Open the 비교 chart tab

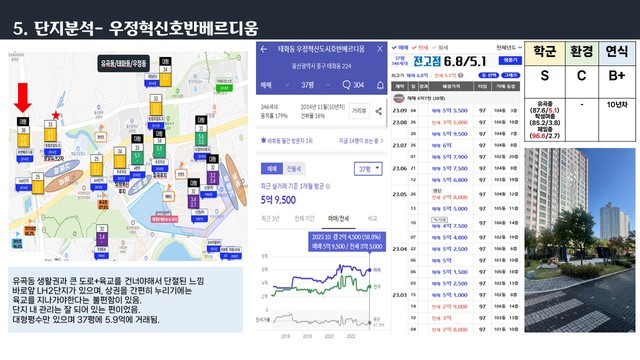(372, 219)
